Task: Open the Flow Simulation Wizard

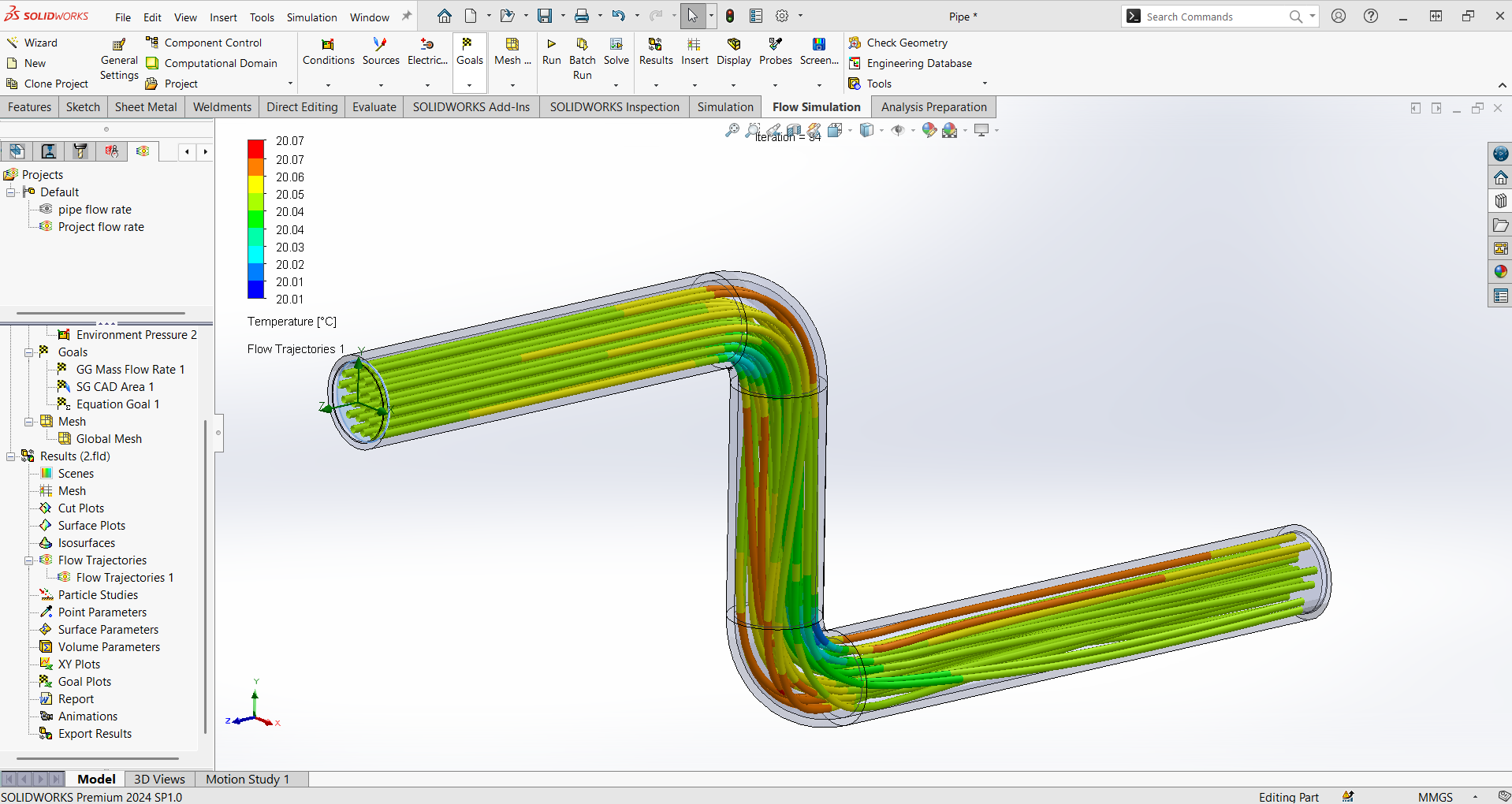Action: 32,43
